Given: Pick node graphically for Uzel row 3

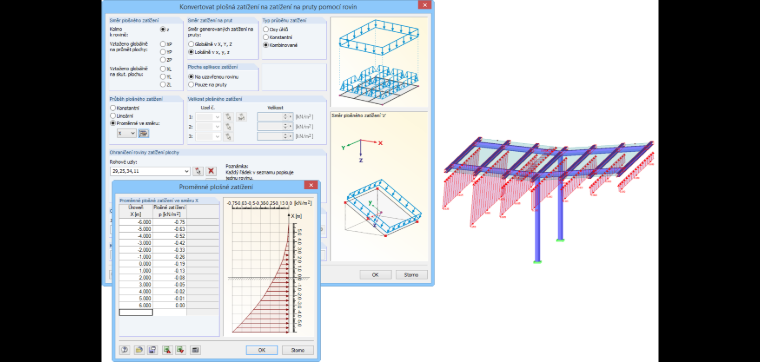Looking at the screenshot, I should coord(229,137).
